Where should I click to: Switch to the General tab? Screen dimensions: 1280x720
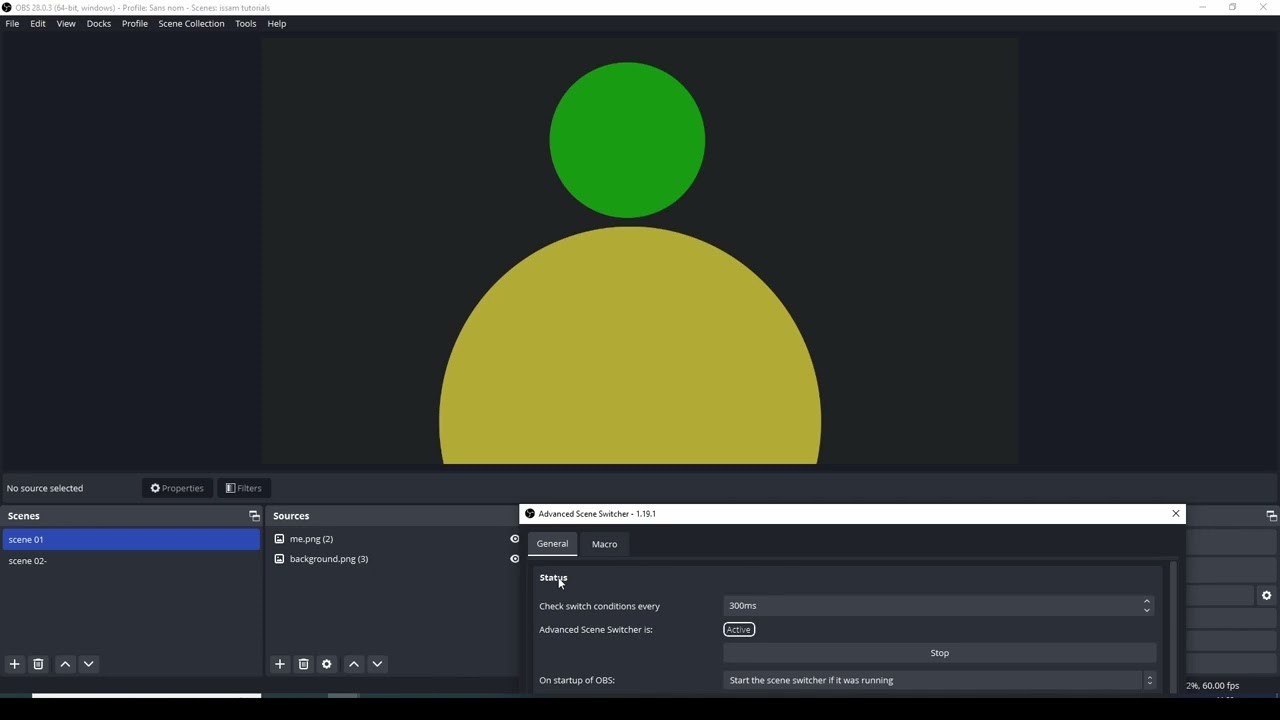point(552,544)
